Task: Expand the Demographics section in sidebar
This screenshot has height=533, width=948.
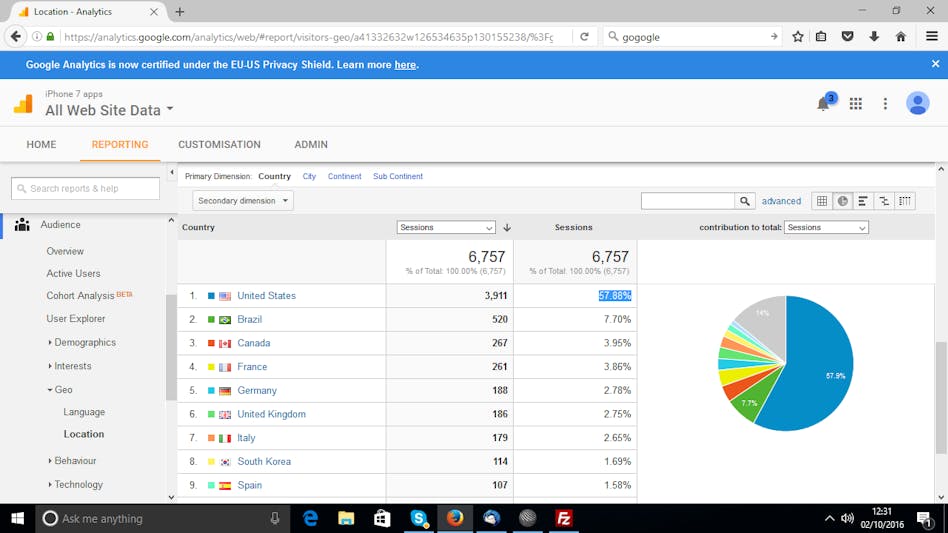Action: pyautogui.click(x=85, y=342)
